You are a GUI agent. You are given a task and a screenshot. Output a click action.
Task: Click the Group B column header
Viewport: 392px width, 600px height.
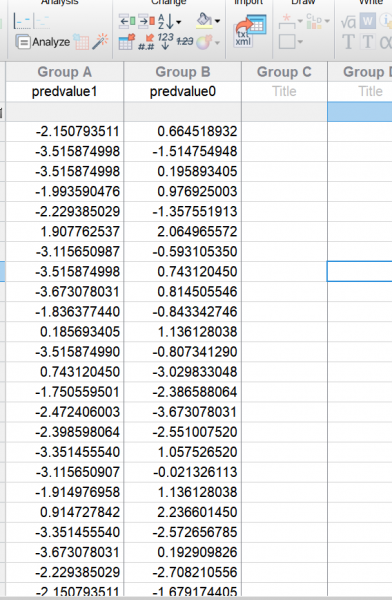[183, 72]
